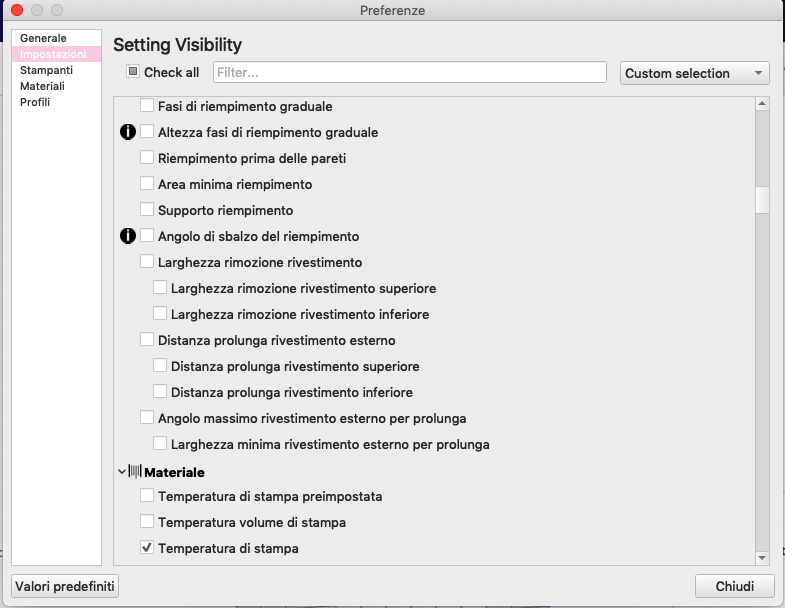Click the Chiudi button
Viewport: 785px width, 608px height.
[734, 586]
